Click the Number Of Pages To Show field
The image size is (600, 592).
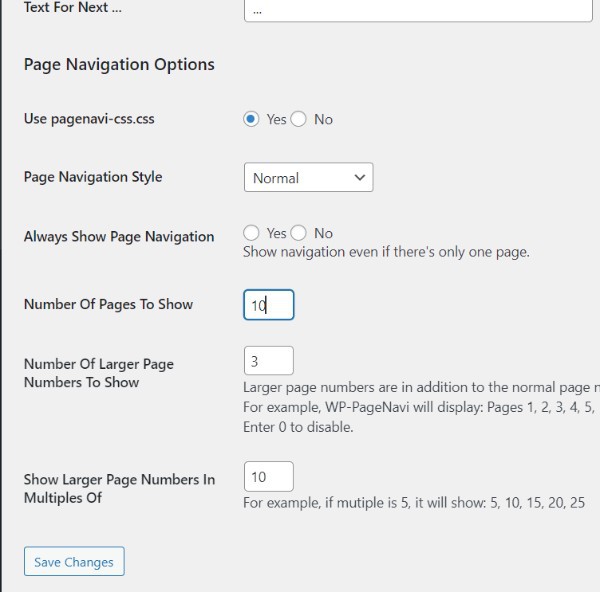click(x=269, y=305)
